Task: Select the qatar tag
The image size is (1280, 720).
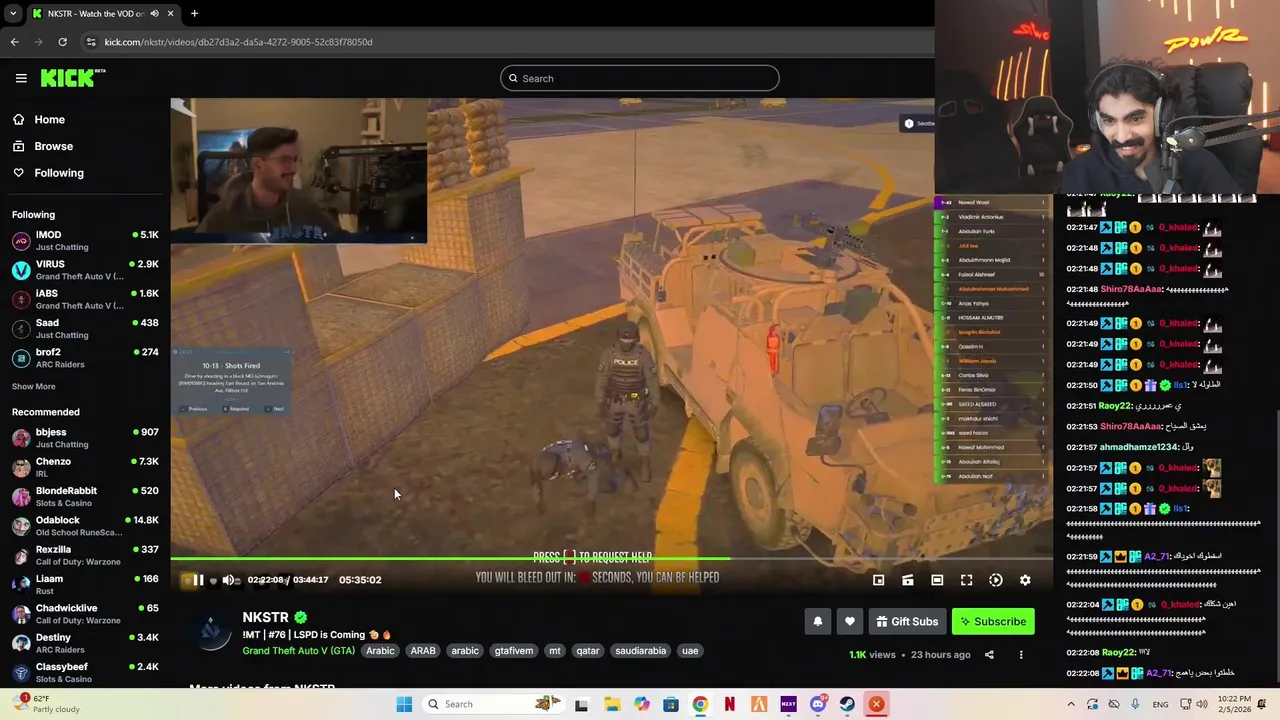Action: point(588,651)
